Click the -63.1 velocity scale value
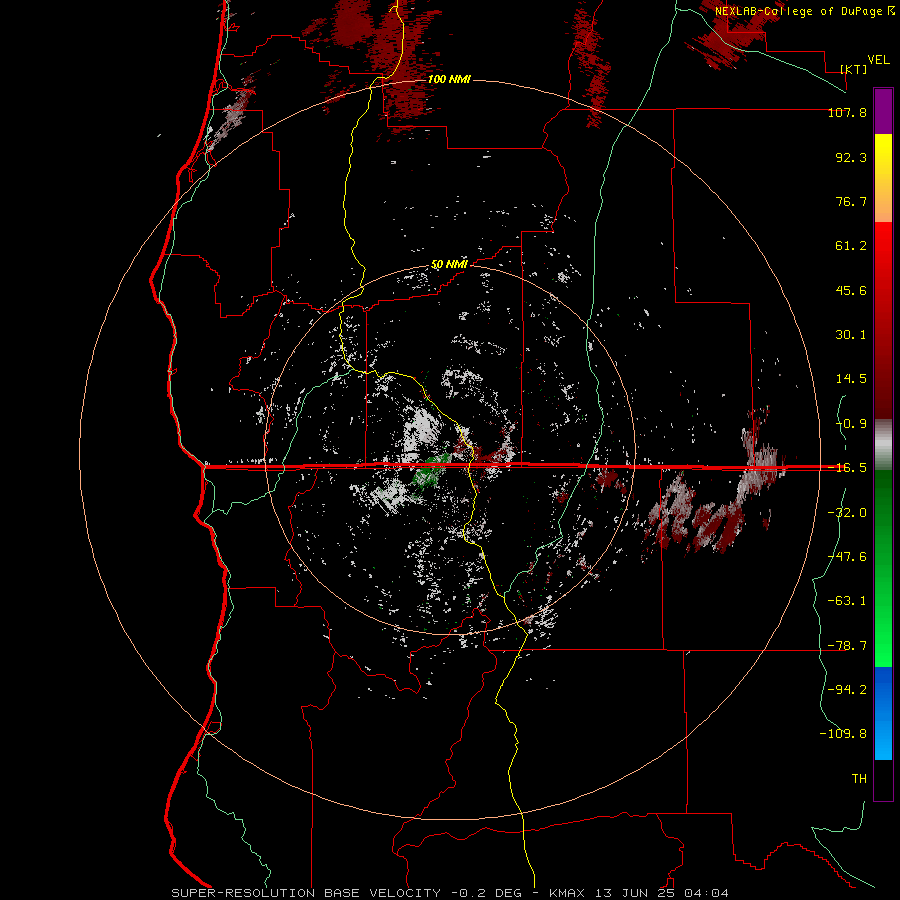This screenshot has height=900, width=900. pyautogui.click(x=847, y=601)
